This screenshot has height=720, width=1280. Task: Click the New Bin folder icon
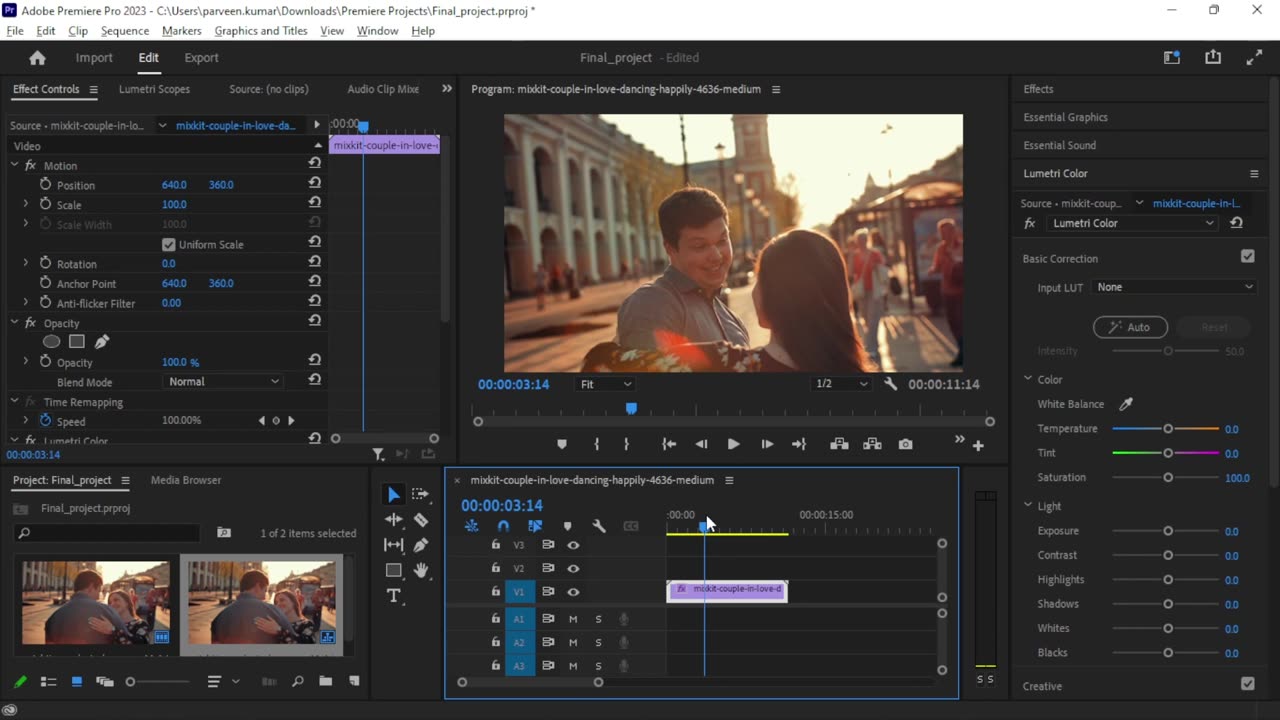[325, 682]
